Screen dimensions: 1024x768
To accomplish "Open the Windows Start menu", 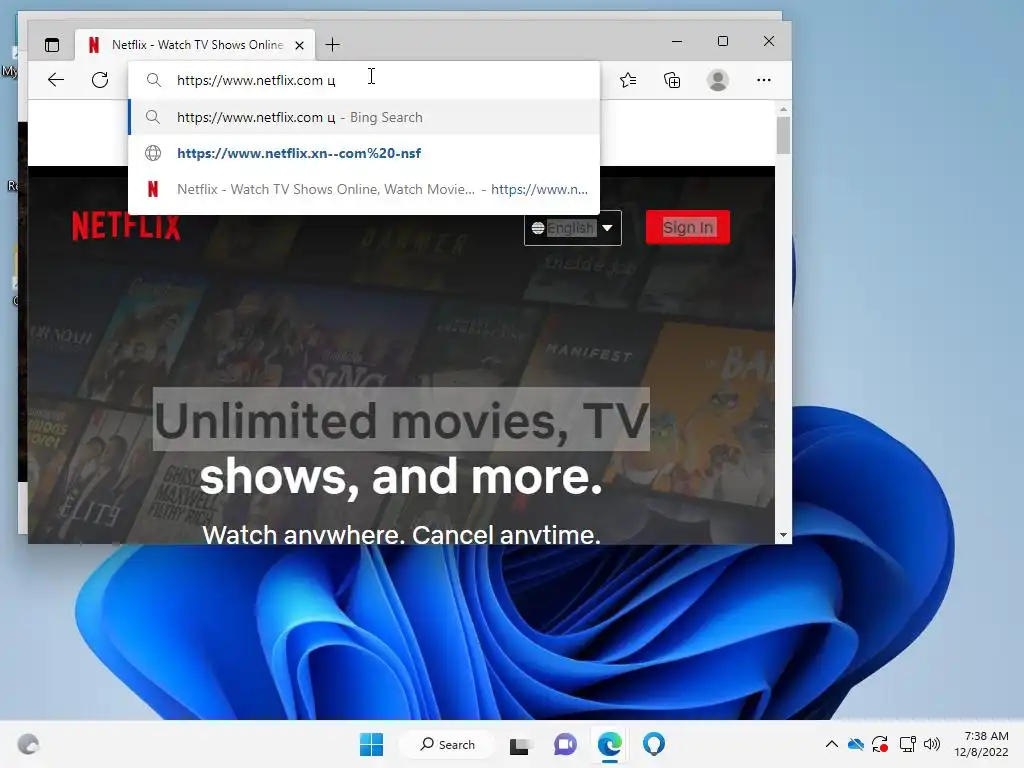I will click(372, 744).
